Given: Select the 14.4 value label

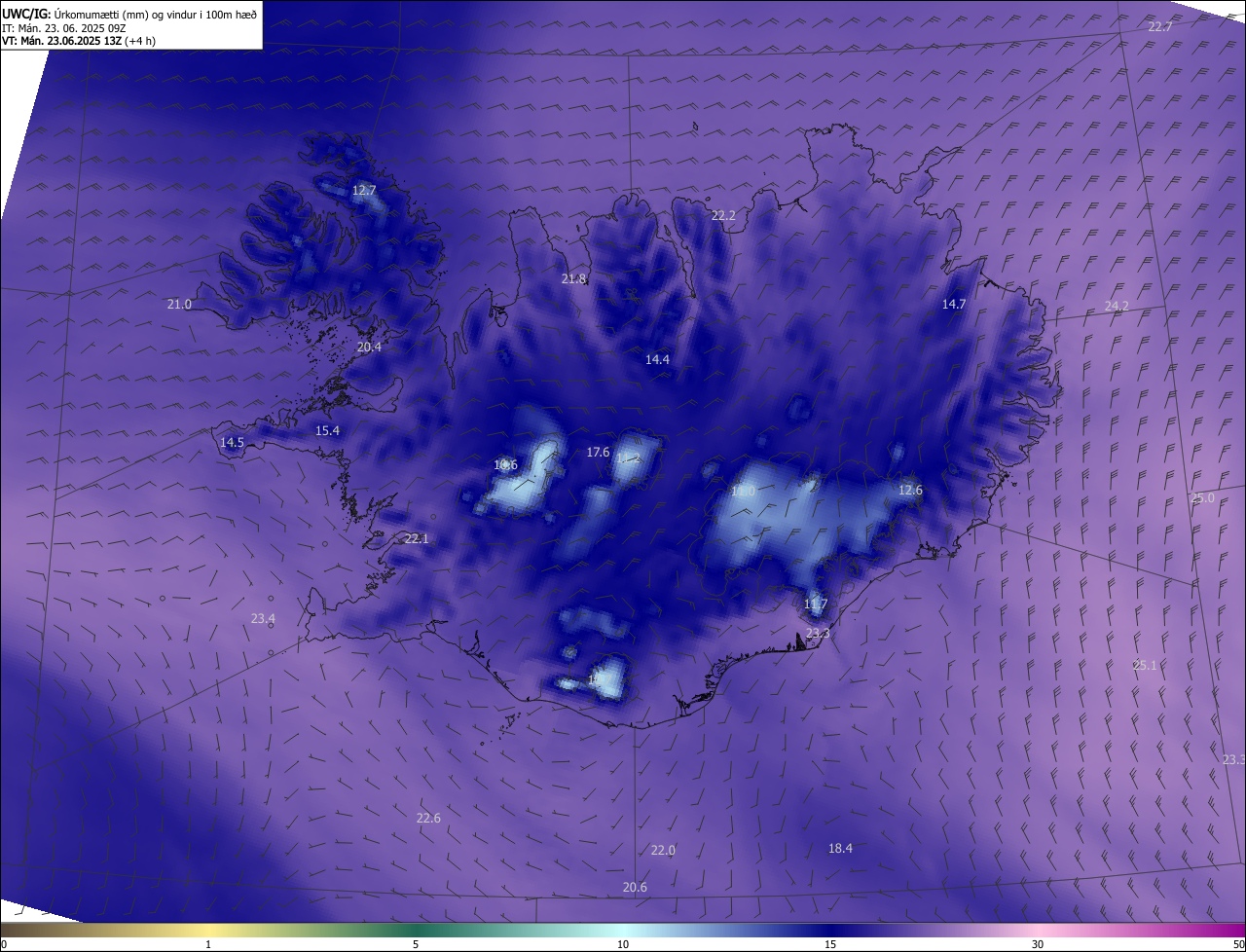Looking at the screenshot, I should pyautogui.click(x=658, y=359).
